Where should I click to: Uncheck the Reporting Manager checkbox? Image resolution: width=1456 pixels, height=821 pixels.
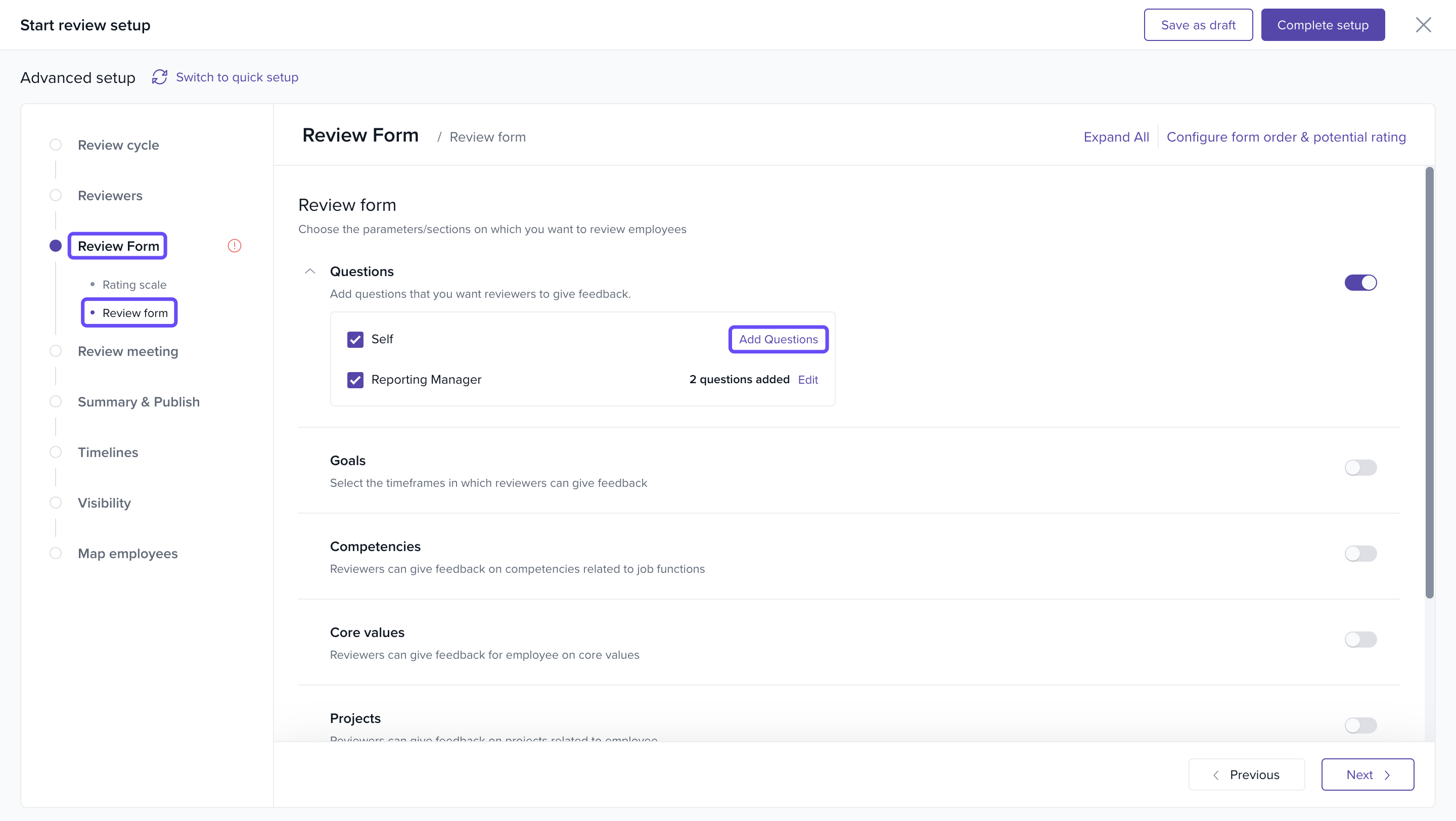coord(355,380)
